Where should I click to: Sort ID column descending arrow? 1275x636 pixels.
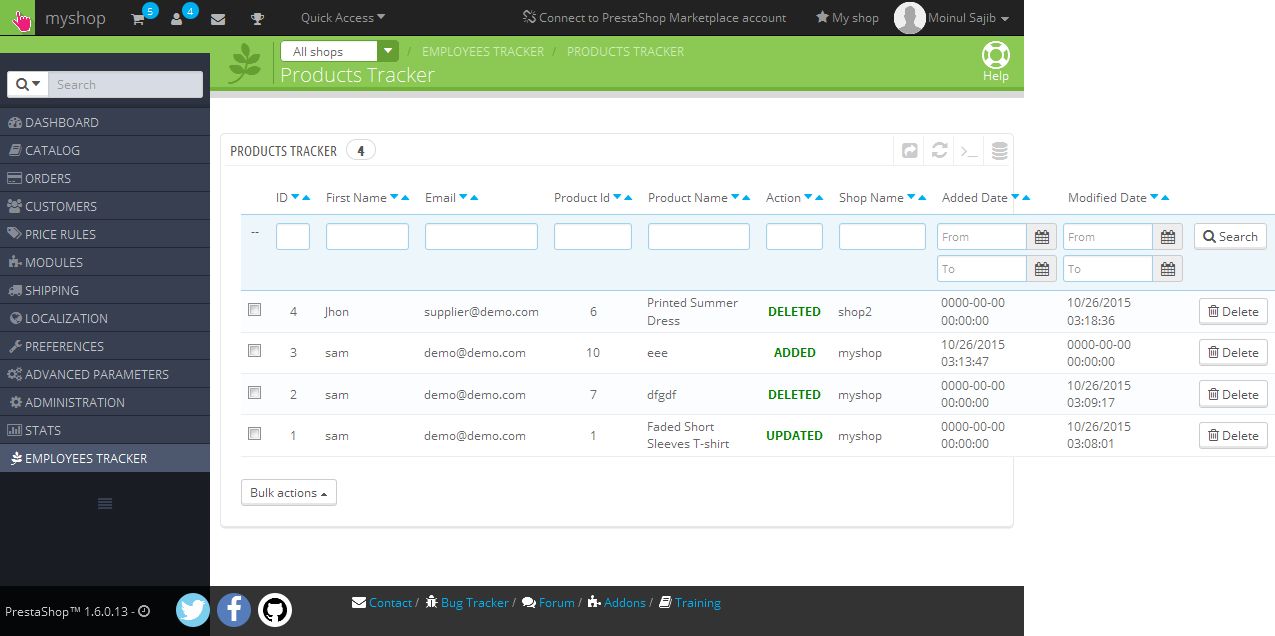pyautogui.click(x=295, y=198)
